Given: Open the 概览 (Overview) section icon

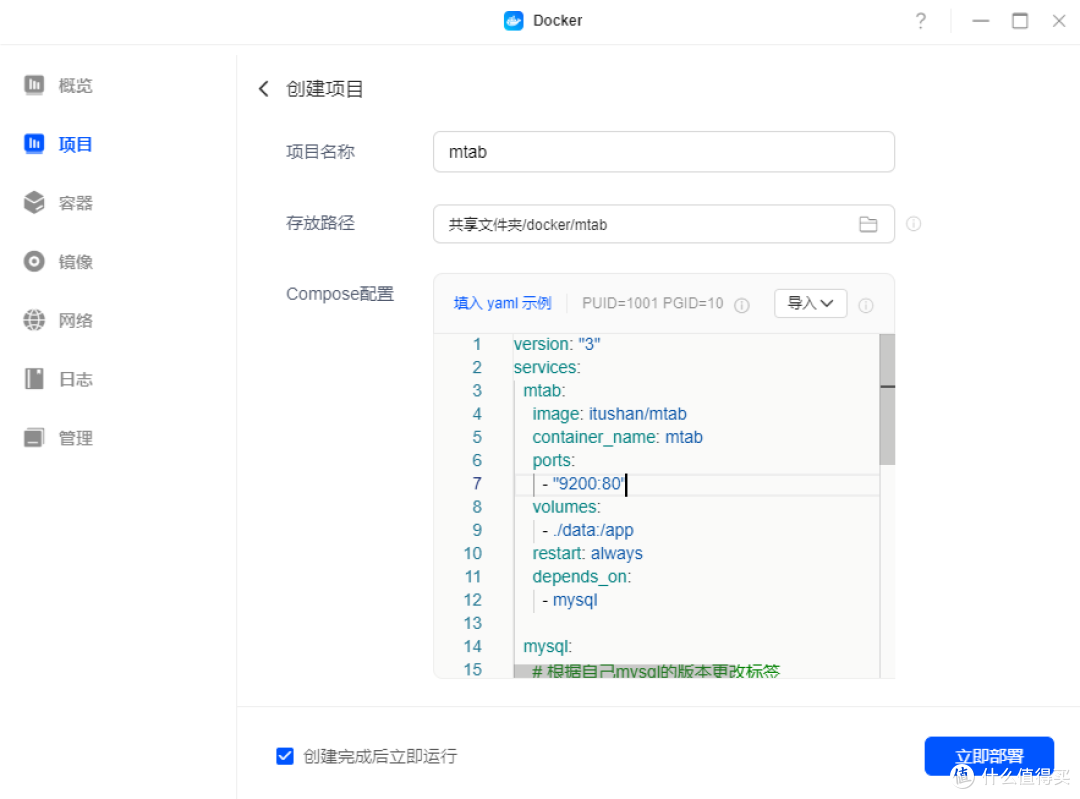Looking at the screenshot, I should [x=33, y=85].
